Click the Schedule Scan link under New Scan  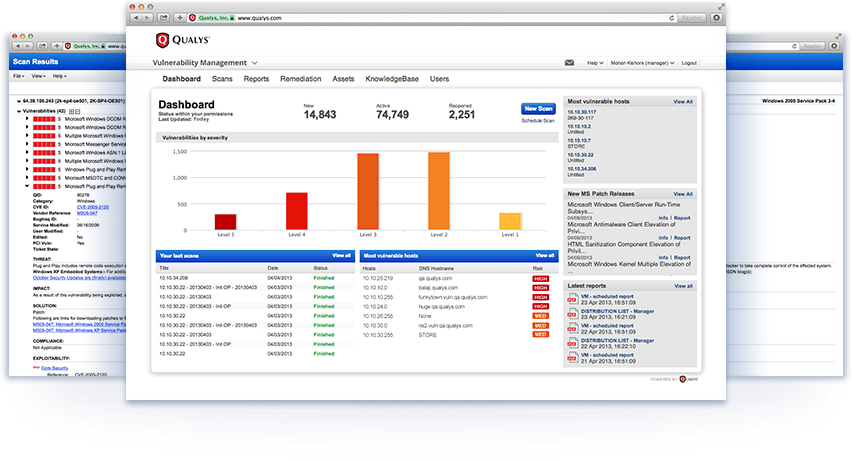tap(538, 121)
